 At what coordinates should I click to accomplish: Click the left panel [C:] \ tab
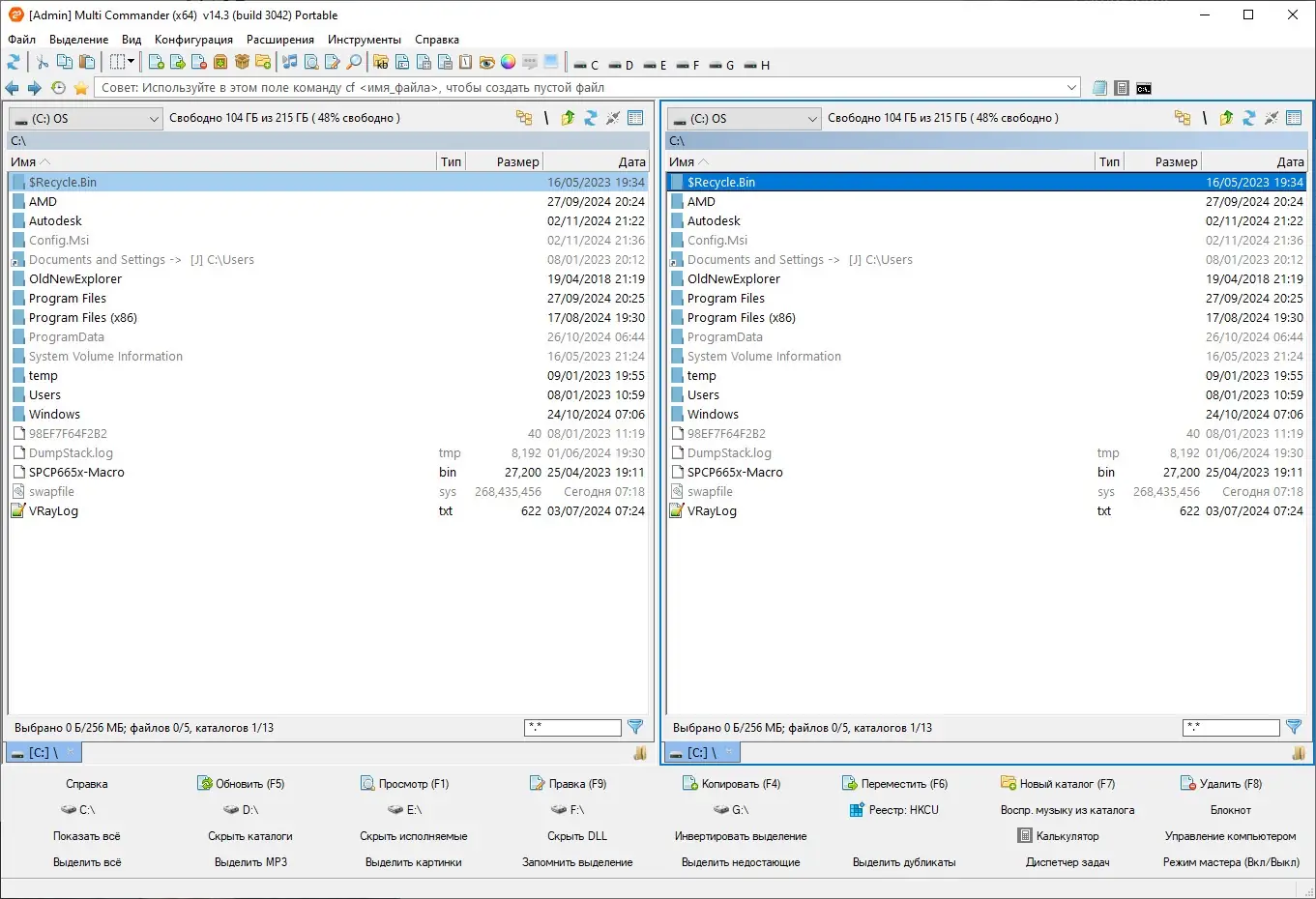point(44,752)
